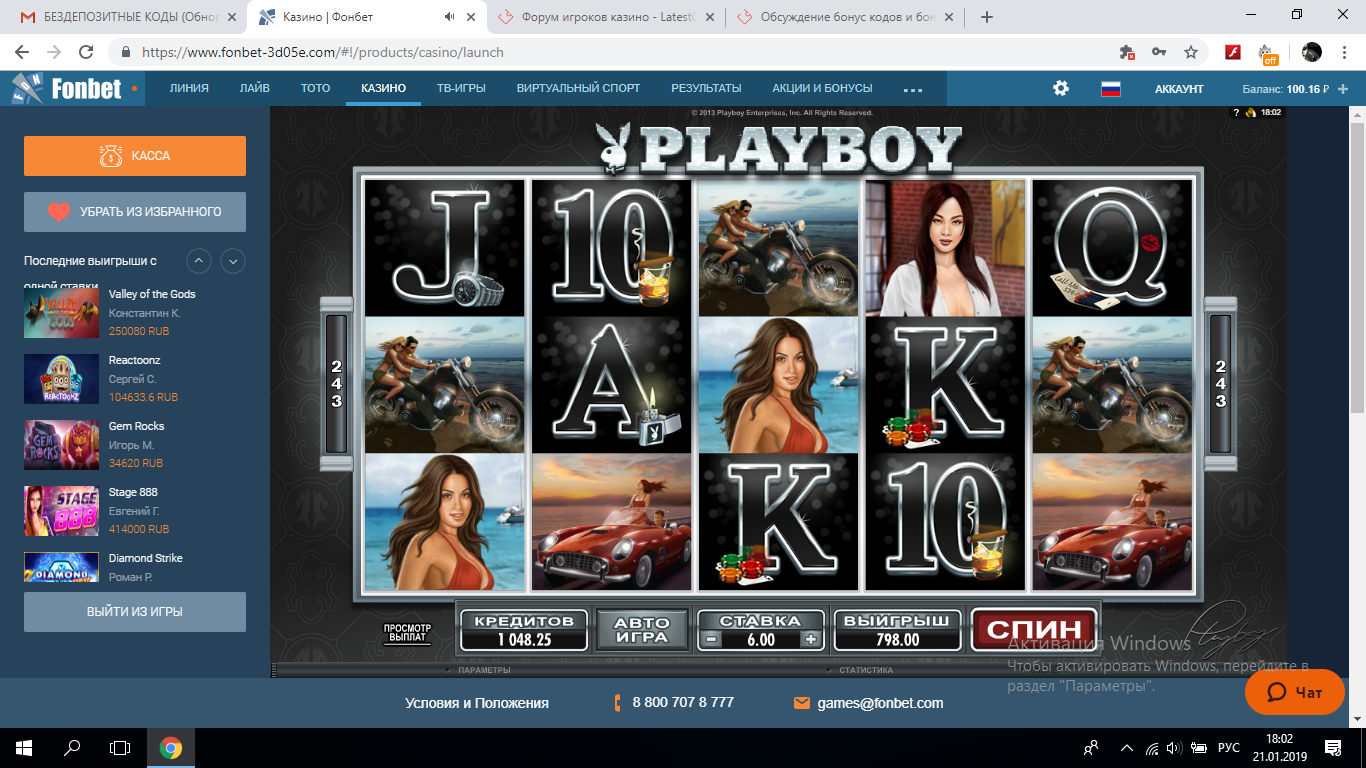Switch to the Лайв navigation tab
The image size is (1366, 768).
[254, 88]
